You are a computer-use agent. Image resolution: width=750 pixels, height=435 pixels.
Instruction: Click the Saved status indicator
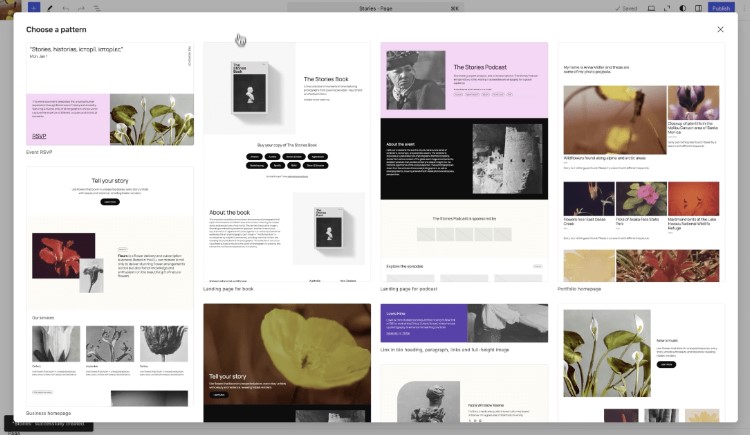point(626,8)
